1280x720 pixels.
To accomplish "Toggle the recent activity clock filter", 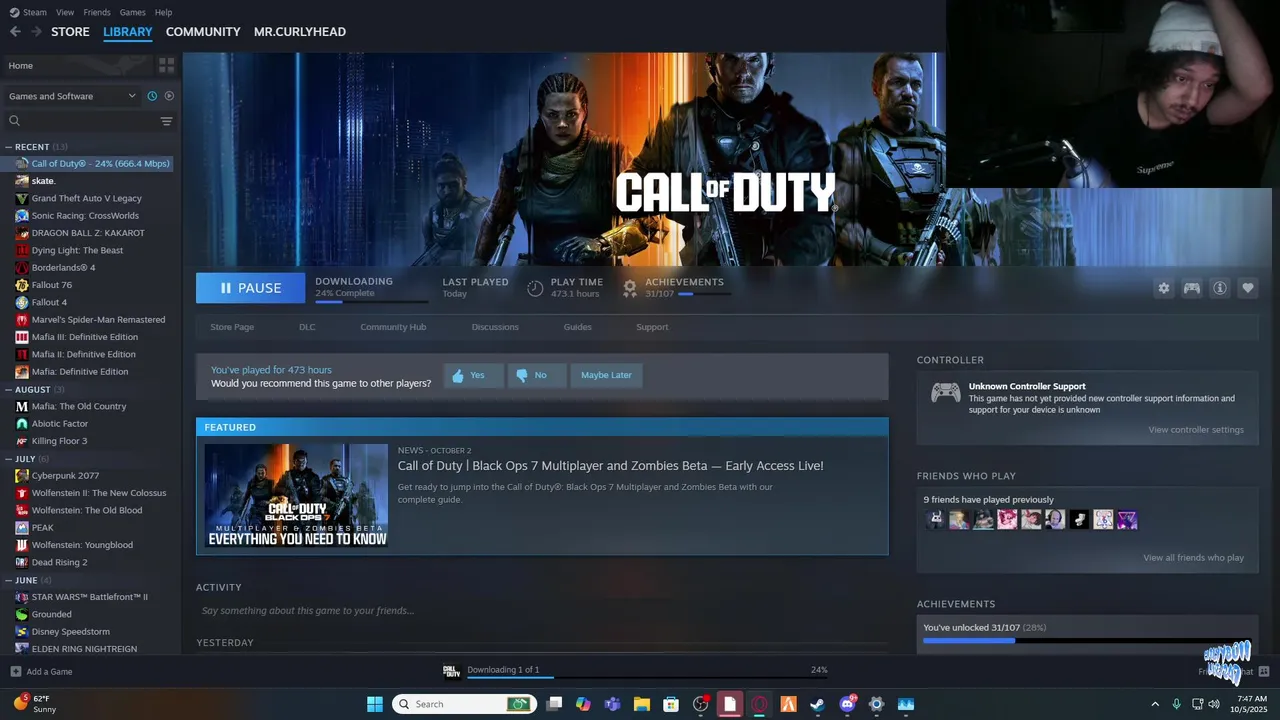I will tap(152, 96).
